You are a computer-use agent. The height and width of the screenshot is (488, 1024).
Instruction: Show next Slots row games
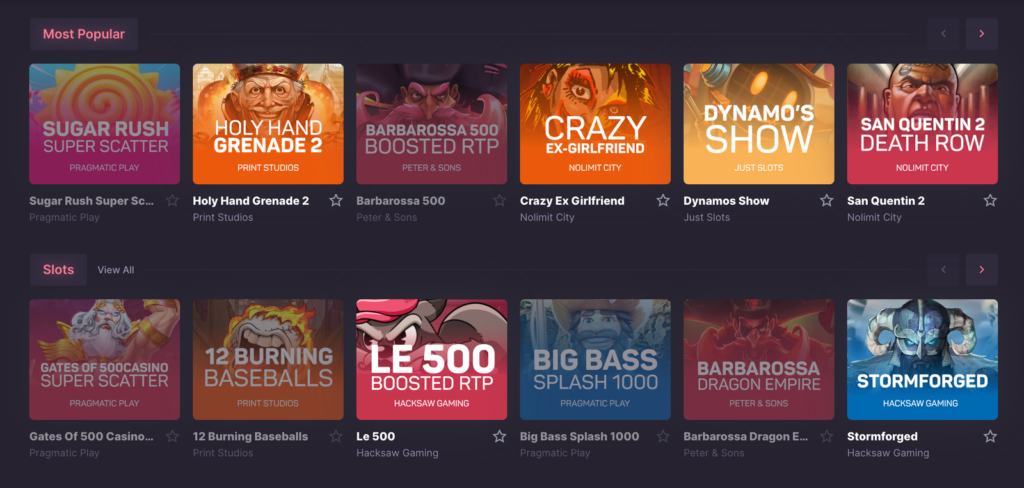(981, 270)
